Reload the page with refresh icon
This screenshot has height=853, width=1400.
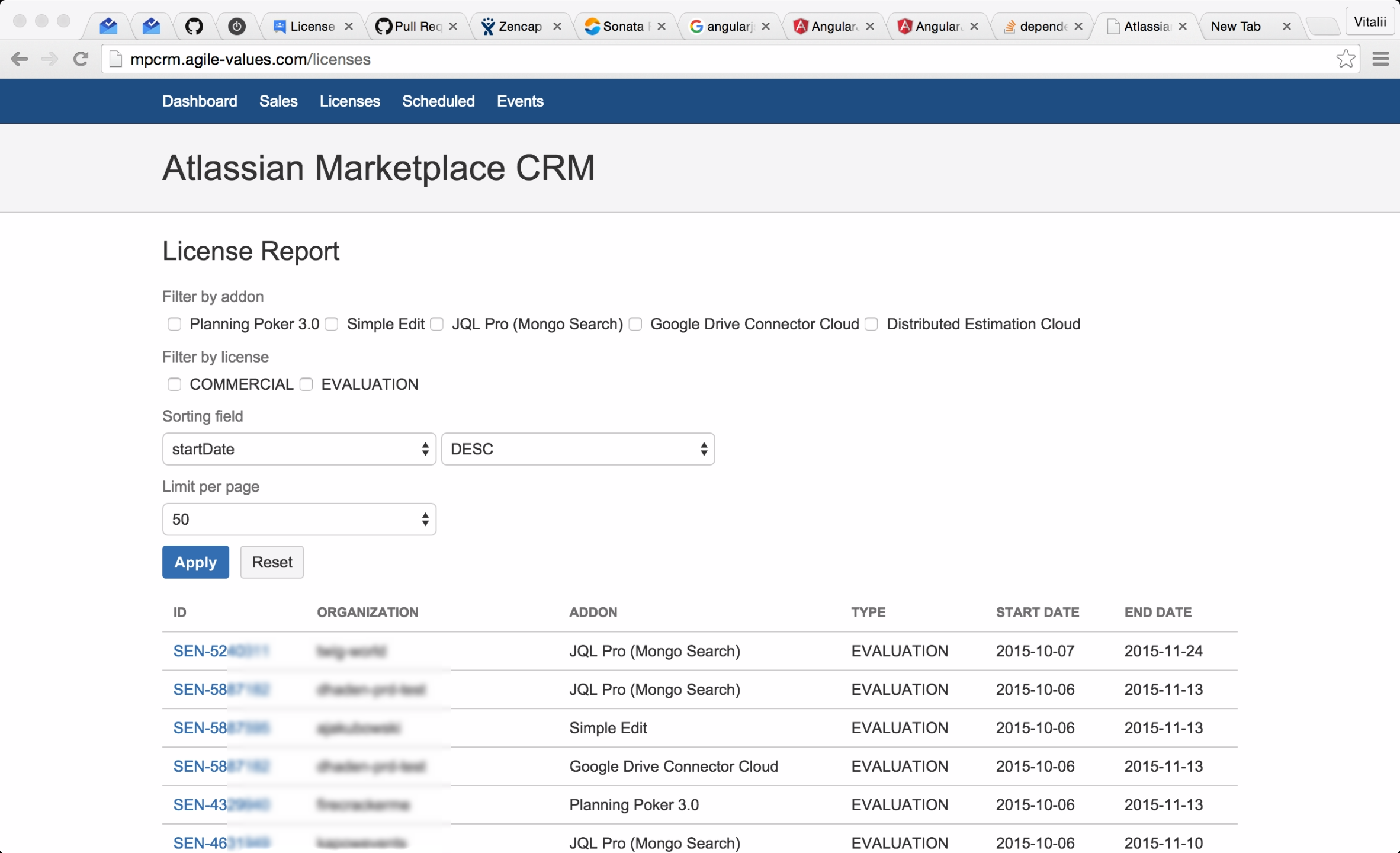pos(81,59)
